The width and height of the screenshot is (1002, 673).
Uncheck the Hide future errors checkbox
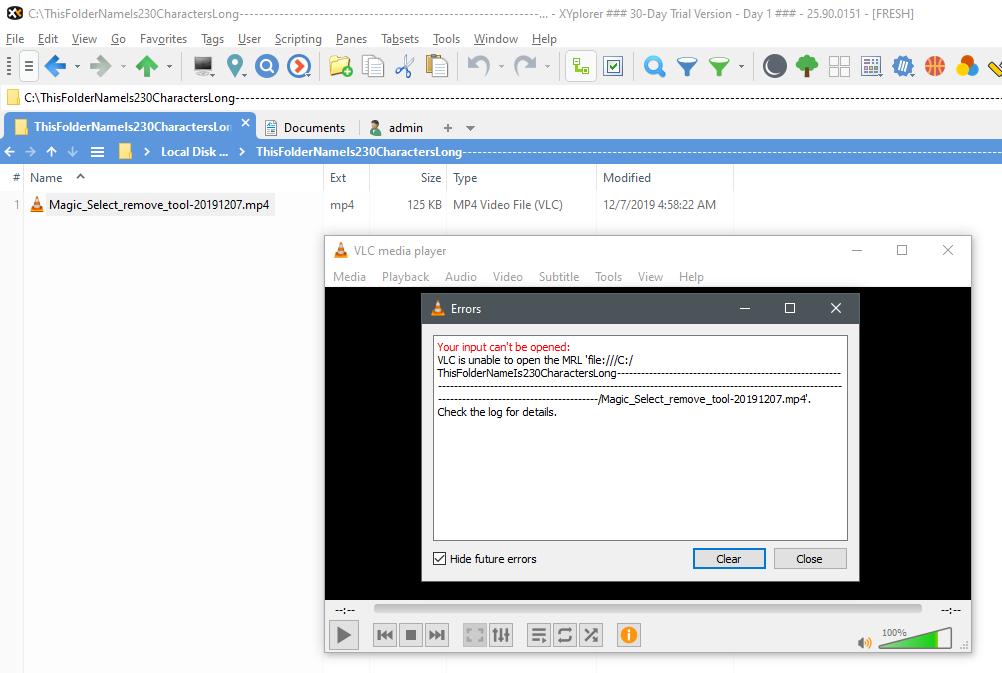click(x=440, y=559)
